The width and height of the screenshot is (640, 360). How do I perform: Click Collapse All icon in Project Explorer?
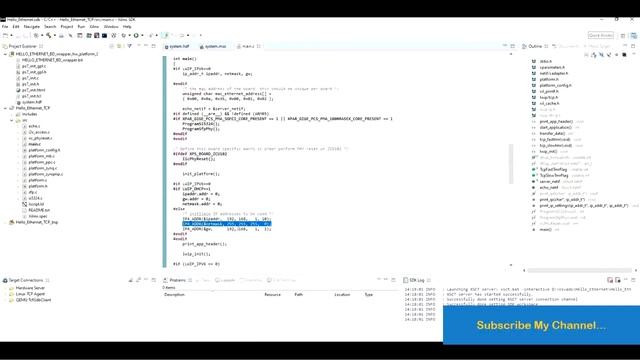tap(111, 46)
